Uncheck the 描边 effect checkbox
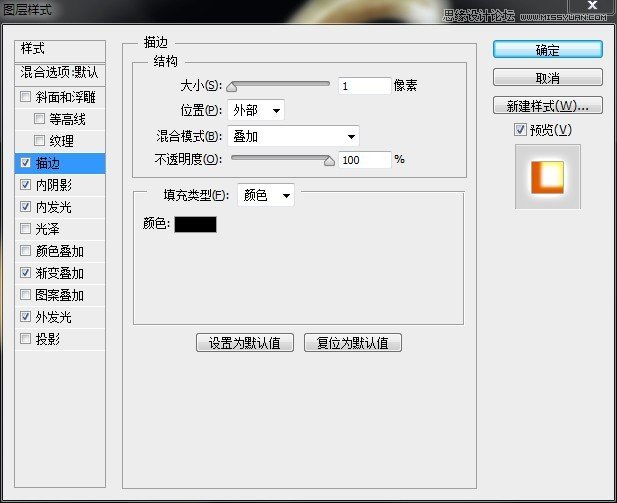 (x=25, y=163)
